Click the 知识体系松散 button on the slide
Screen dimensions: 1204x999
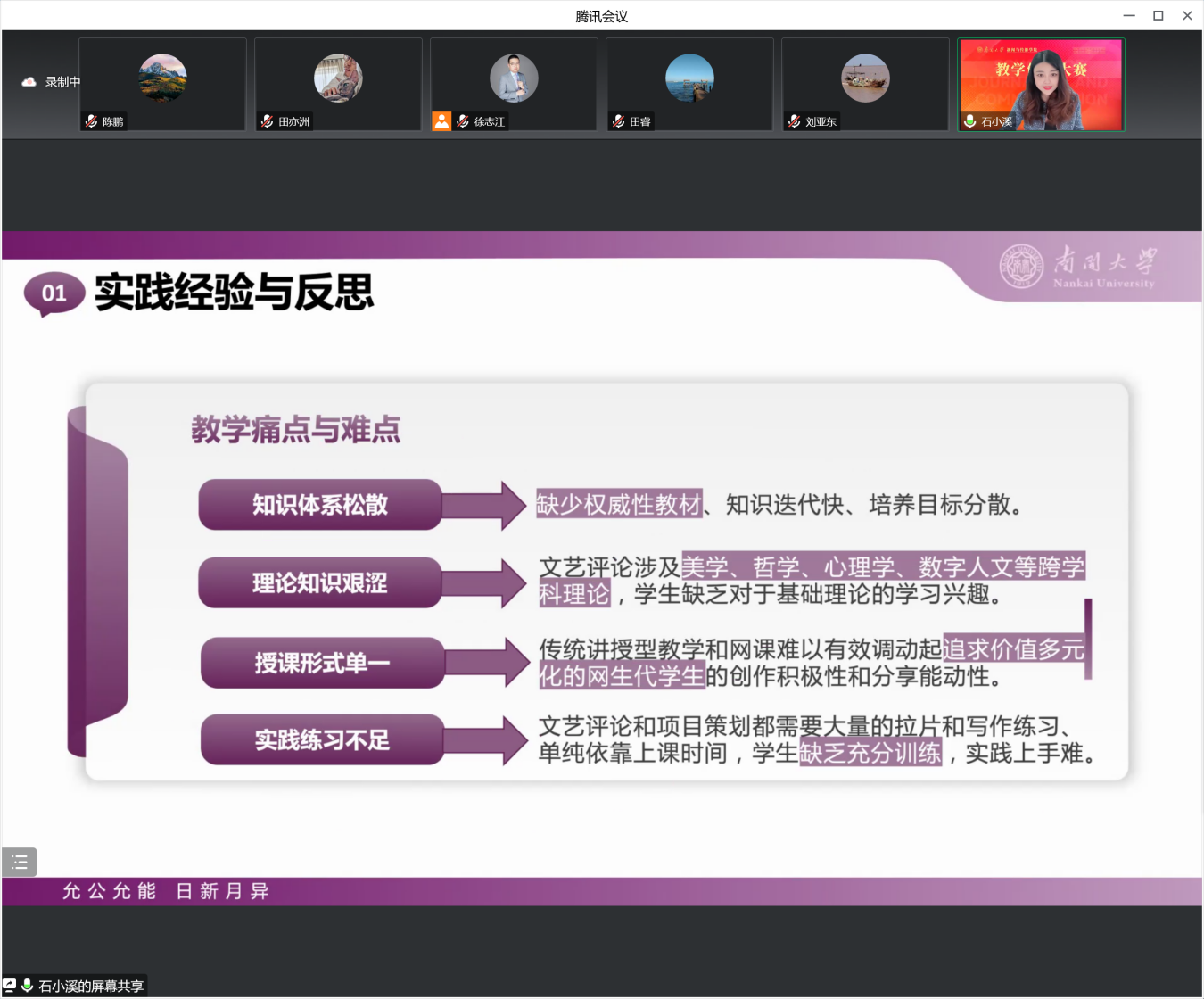click(x=320, y=505)
